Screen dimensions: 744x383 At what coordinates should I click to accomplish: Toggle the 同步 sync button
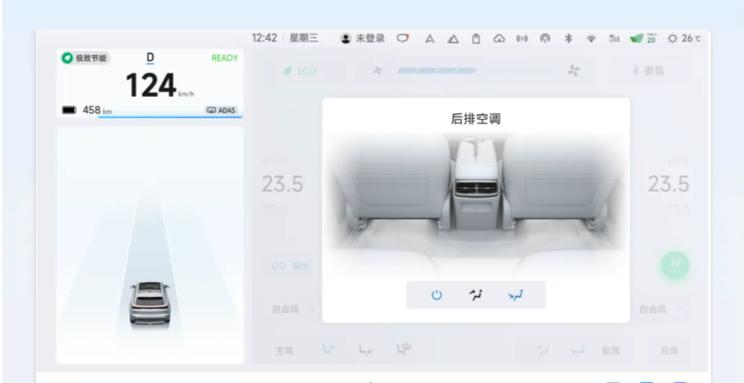click(291, 266)
